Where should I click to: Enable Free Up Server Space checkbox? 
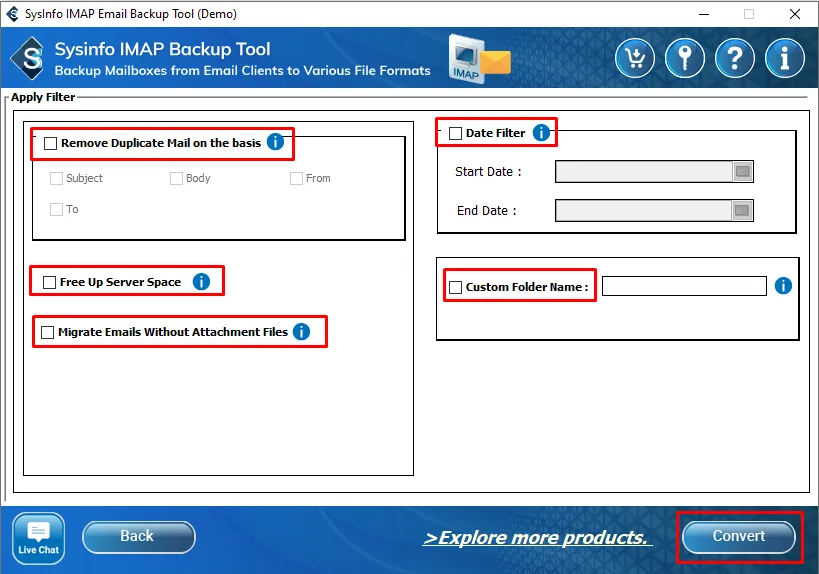[x=50, y=283]
